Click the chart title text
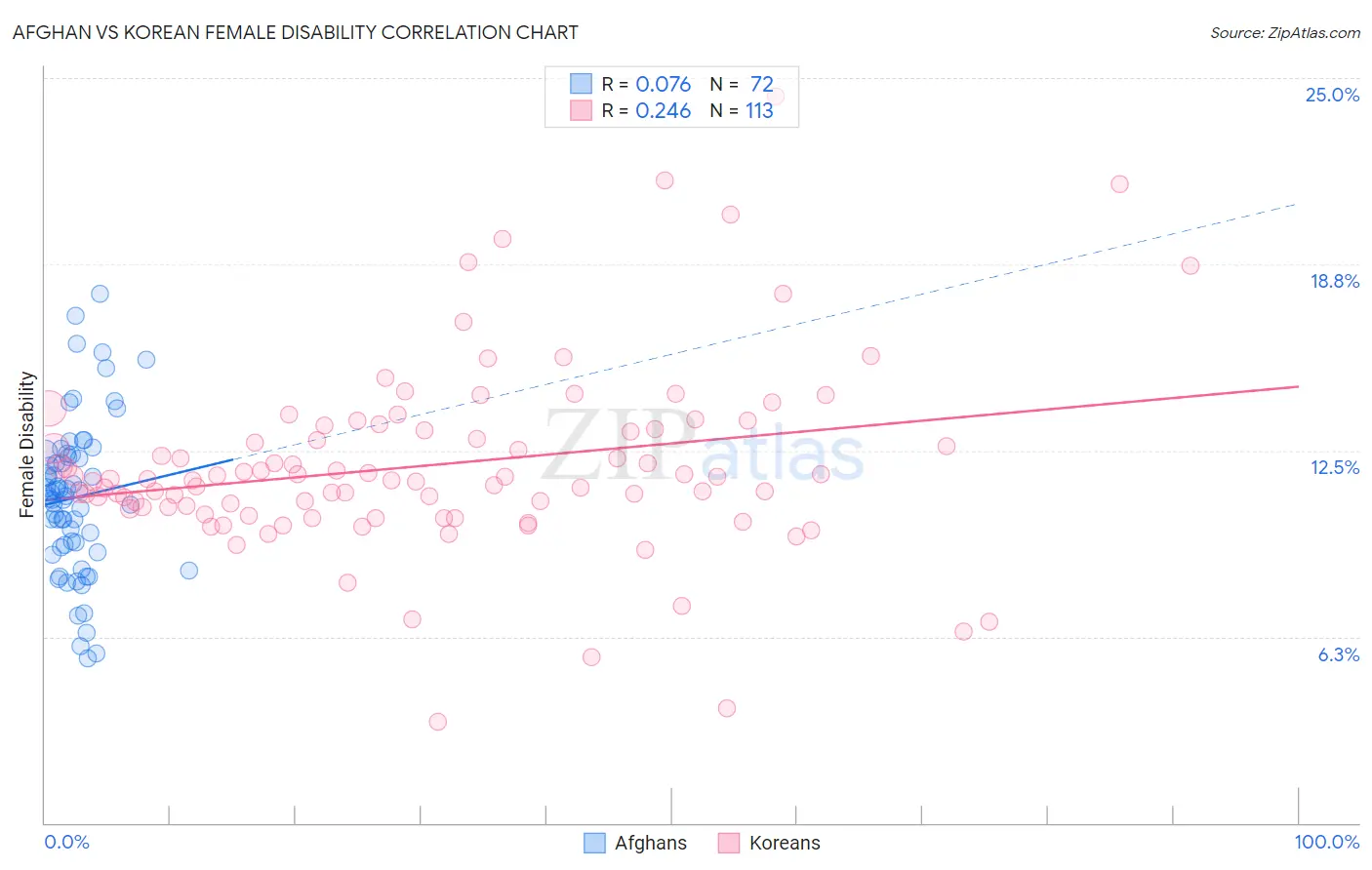Image resolution: width=1372 pixels, height=870 pixels. 296,32
